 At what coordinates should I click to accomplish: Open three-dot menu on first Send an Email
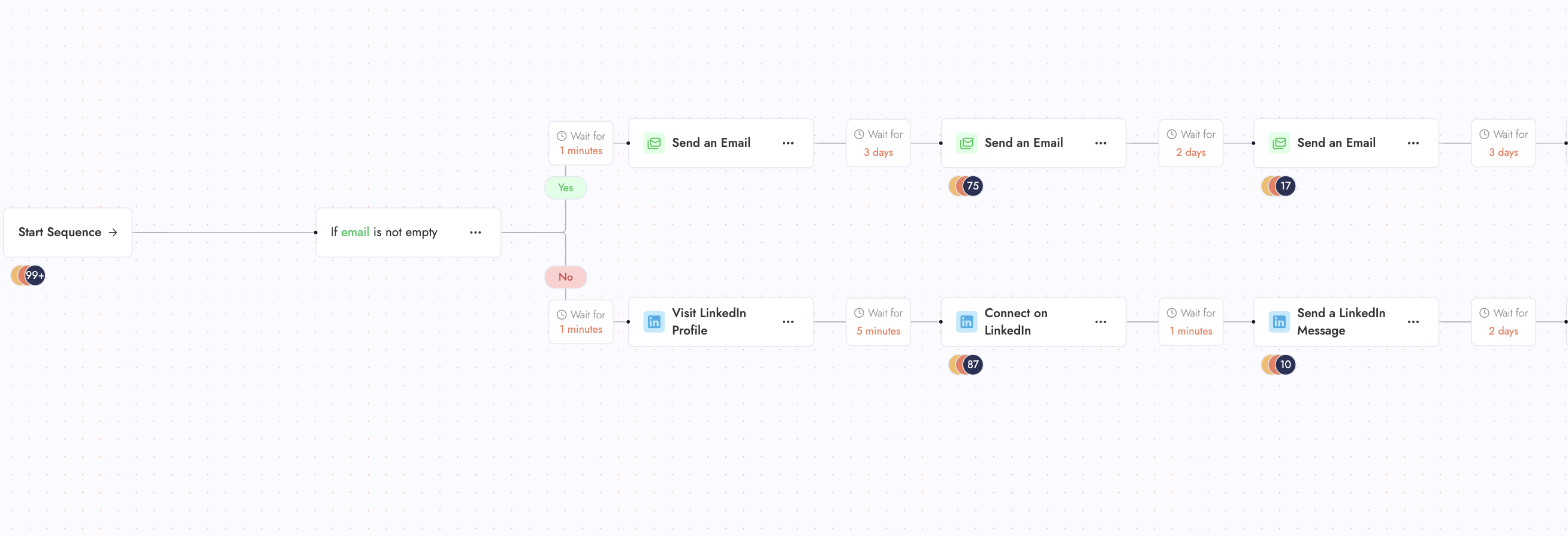coord(788,143)
